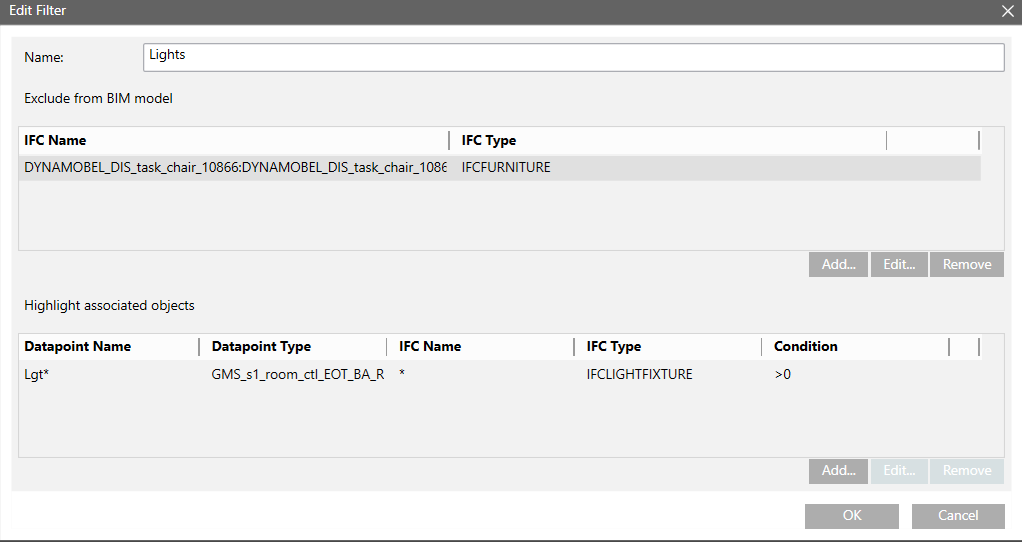The height and width of the screenshot is (542, 1022).
Task: Click the GMS_s1_room_ctl_EOT_BA_R cell
Action: (x=298, y=374)
